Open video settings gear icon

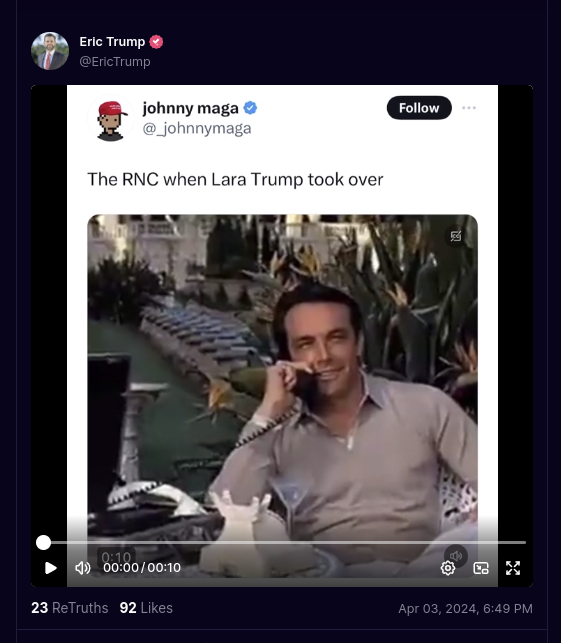click(448, 568)
